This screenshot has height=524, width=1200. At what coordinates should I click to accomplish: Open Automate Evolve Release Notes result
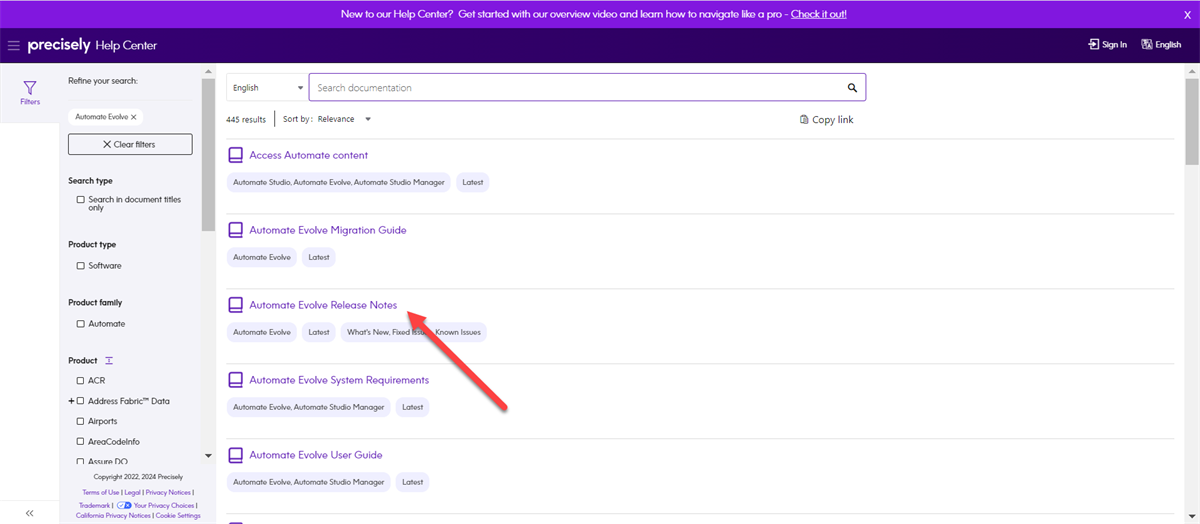click(323, 305)
